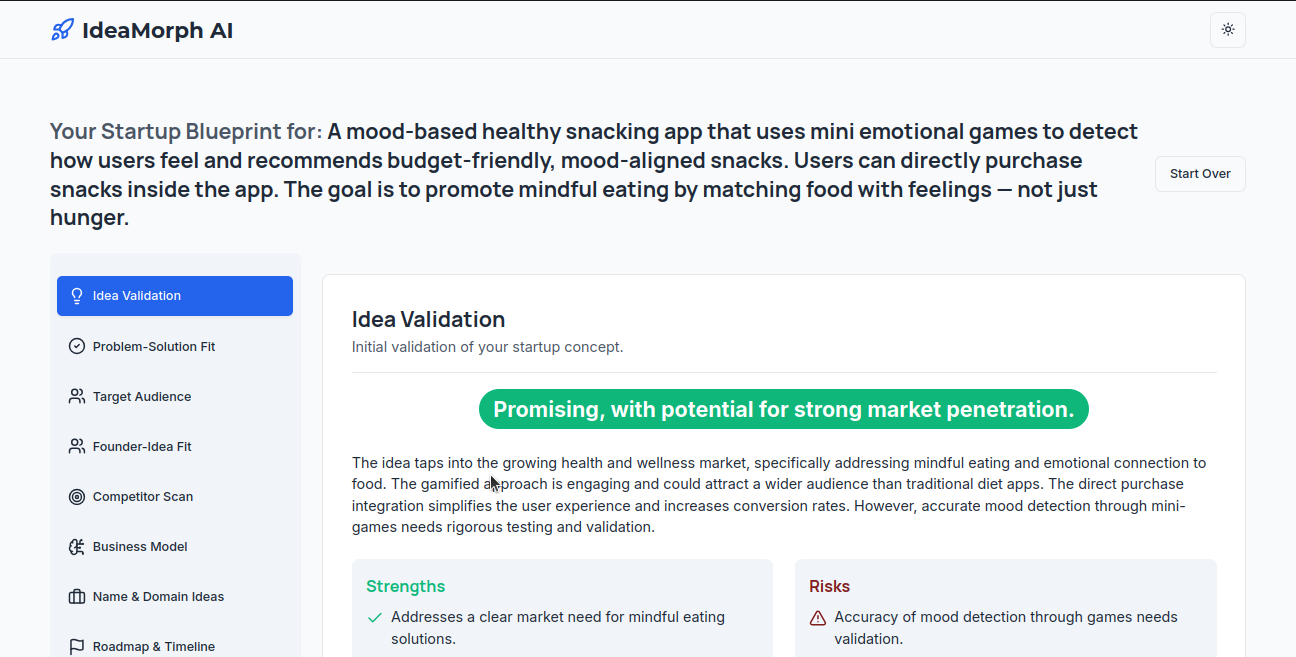
Task: Toggle the light/dark theme sun button
Action: click(1228, 30)
